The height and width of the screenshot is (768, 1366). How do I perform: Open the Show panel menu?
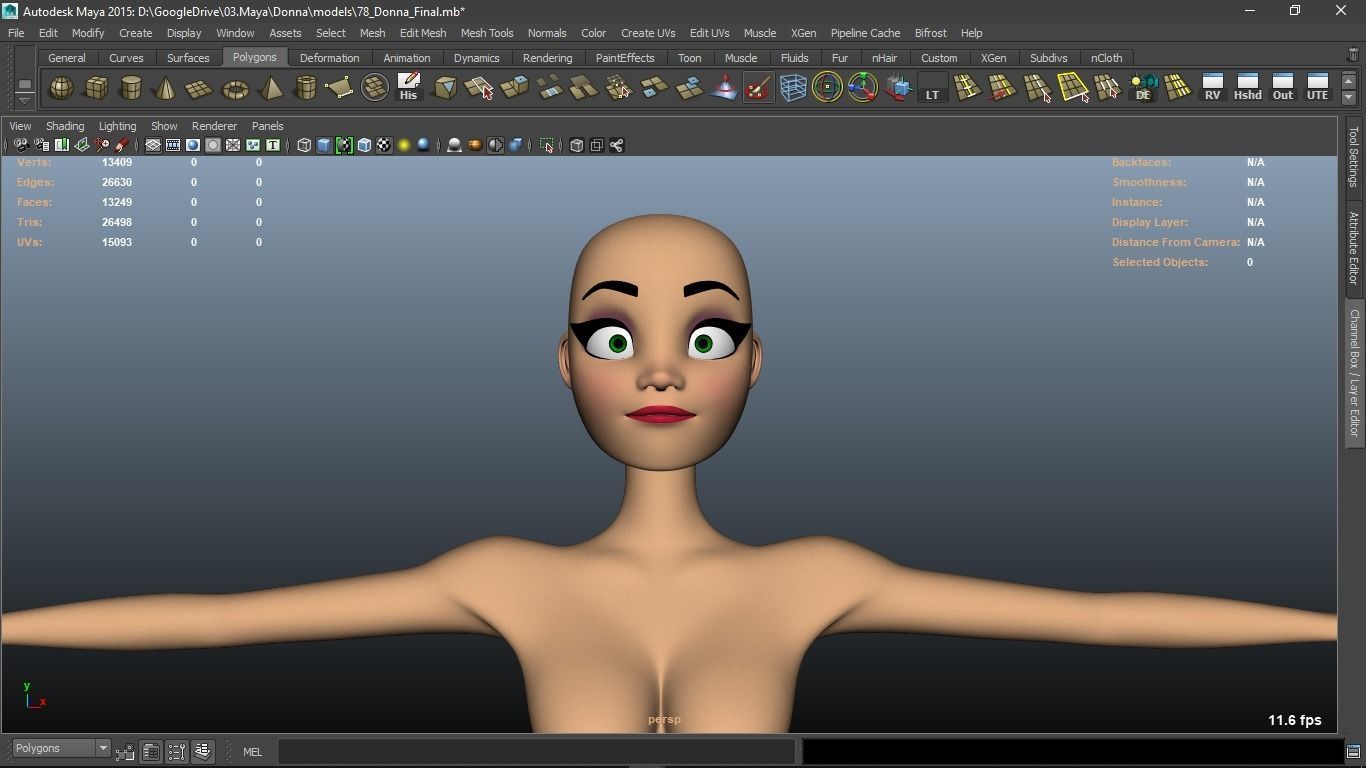coord(164,126)
